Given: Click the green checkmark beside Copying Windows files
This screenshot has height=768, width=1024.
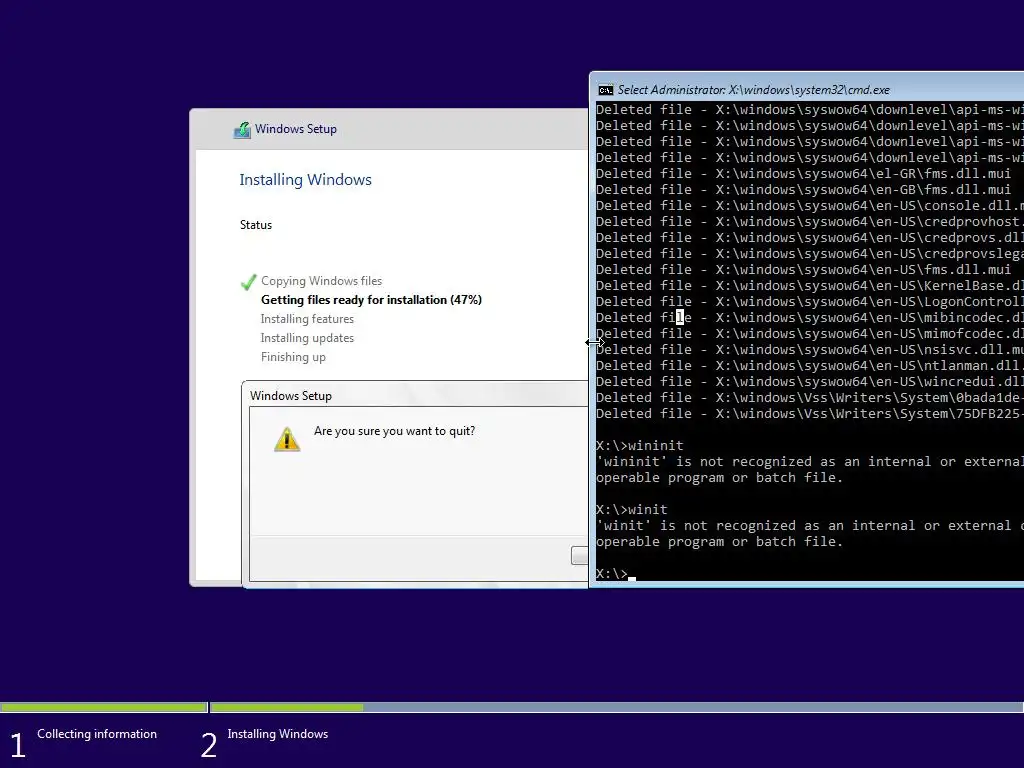Looking at the screenshot, I should (x=248, y=282).
